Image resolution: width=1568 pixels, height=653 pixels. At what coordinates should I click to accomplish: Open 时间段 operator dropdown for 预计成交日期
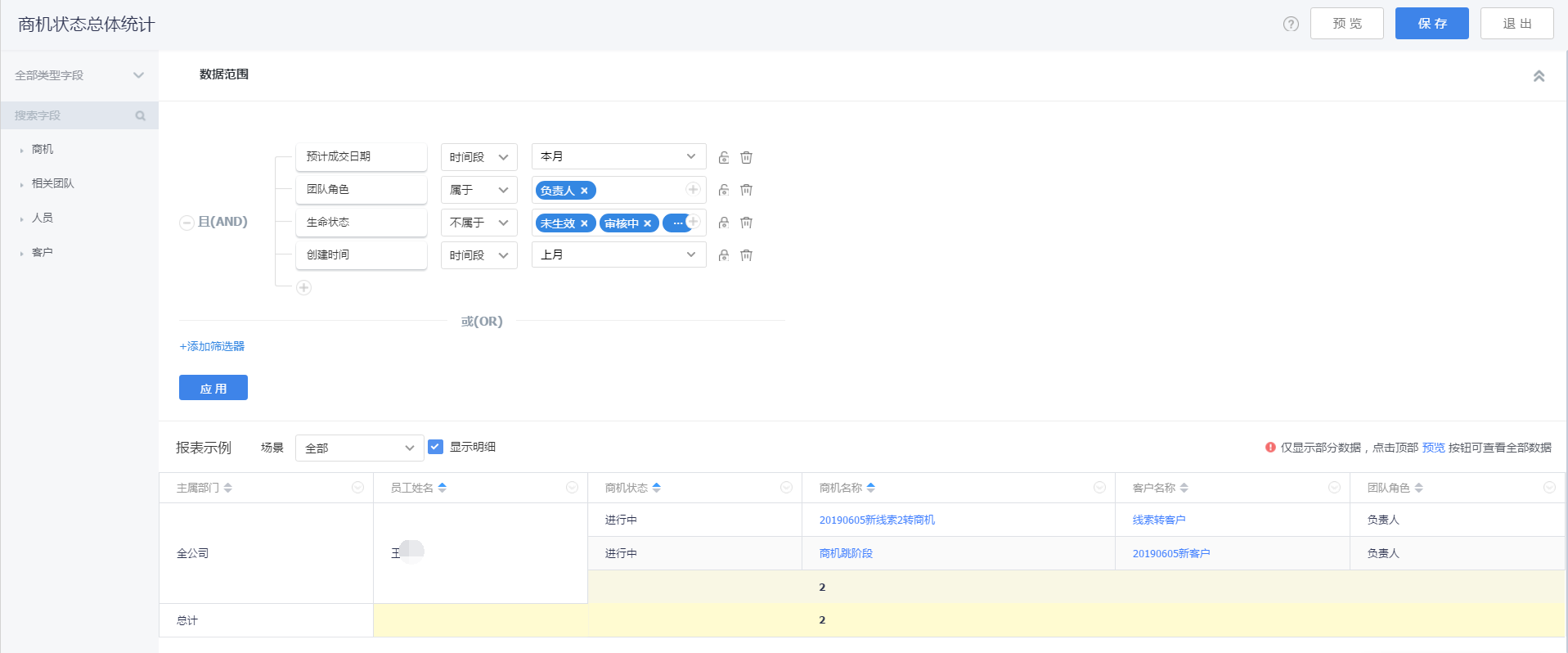coord(478,156)
